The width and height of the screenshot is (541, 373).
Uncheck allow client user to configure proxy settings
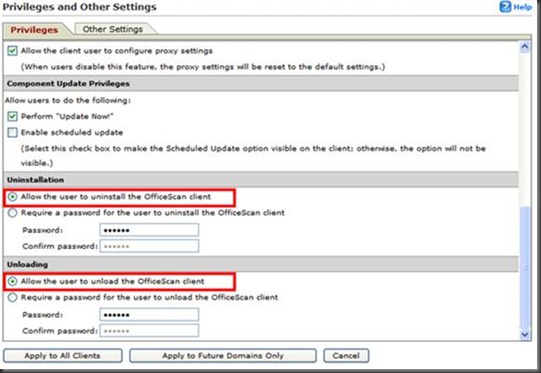point(12,51)
